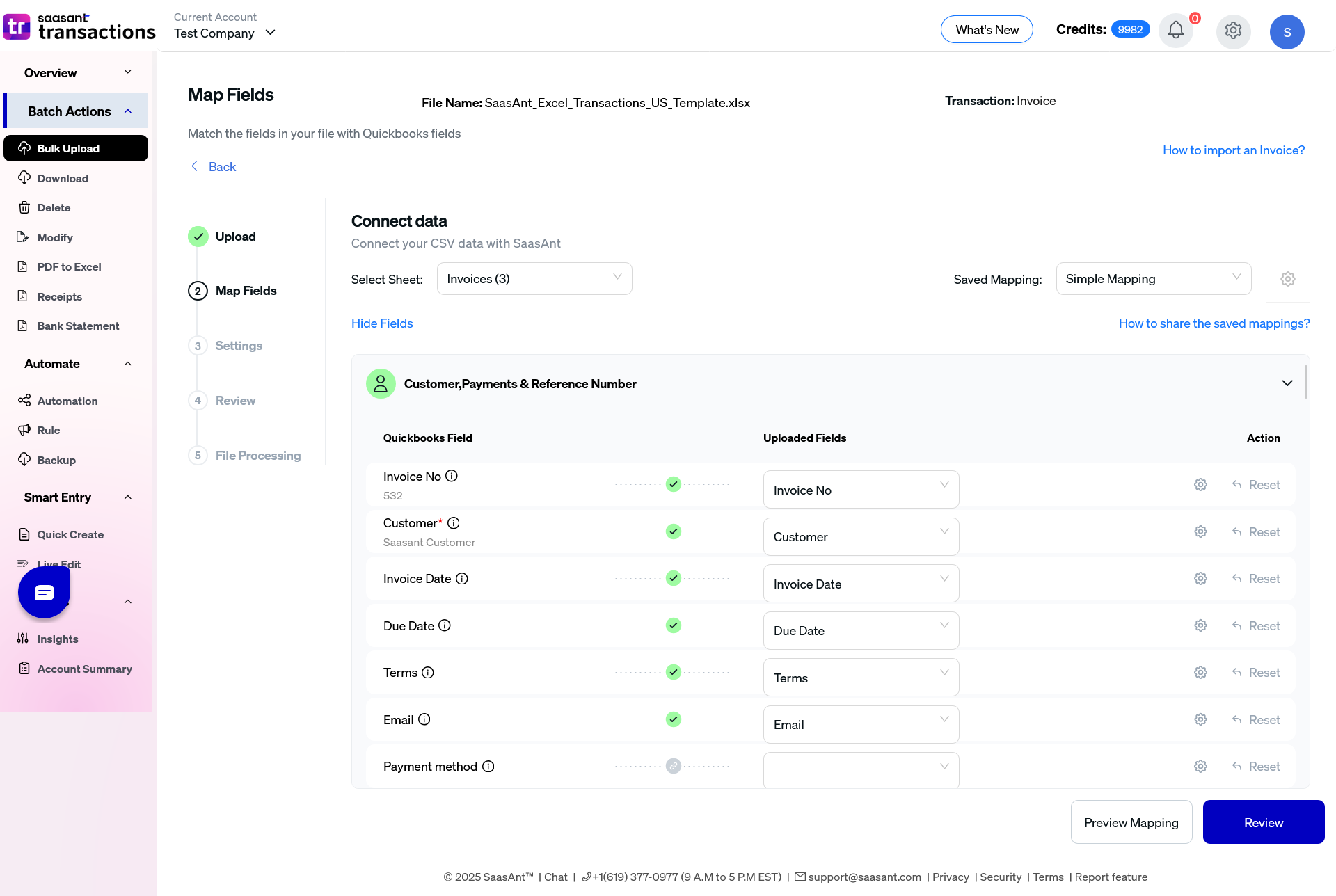
Task: Click unmapped link status icon for Payment method
Action: [673, 766]
